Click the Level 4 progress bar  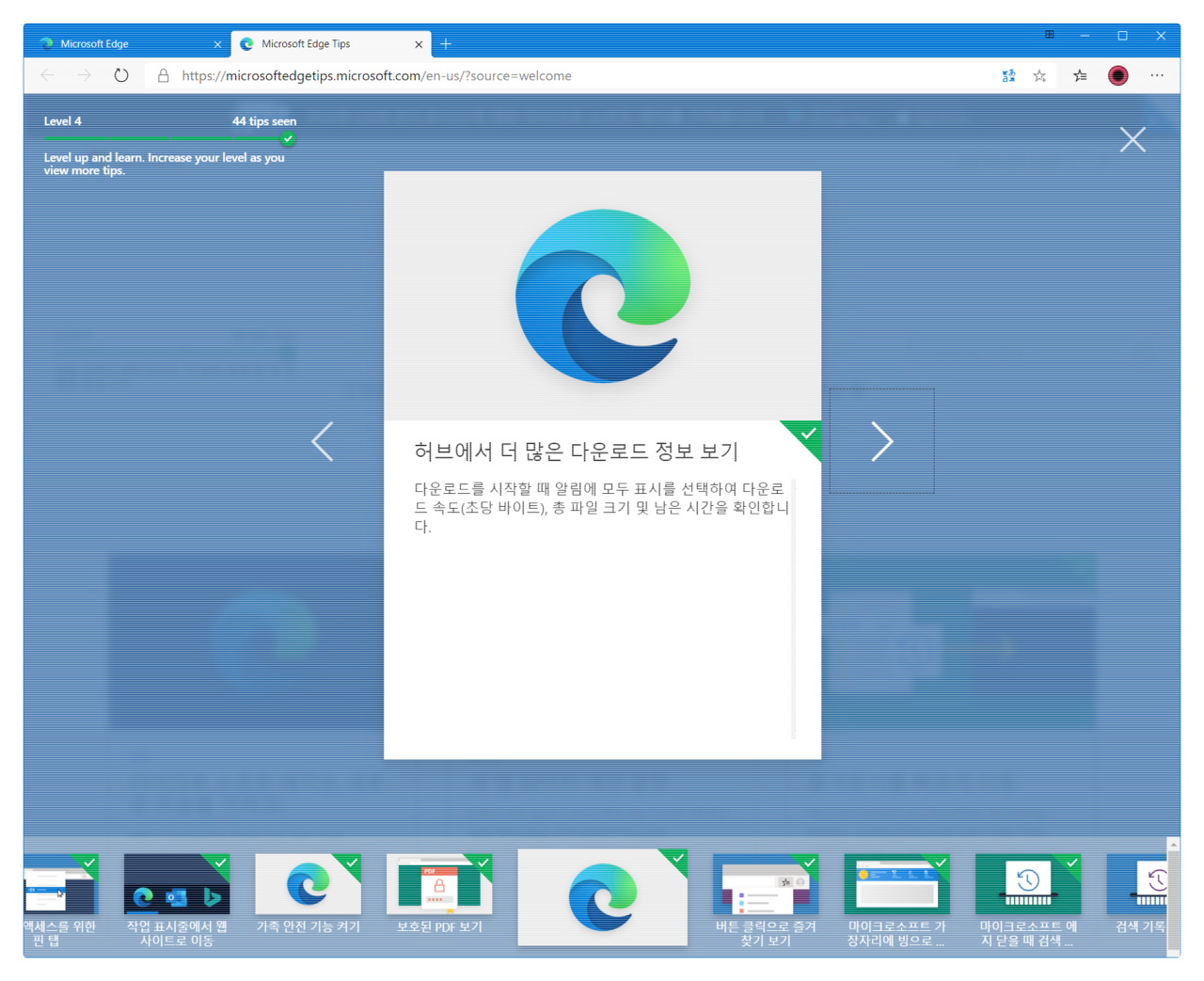click(x=169, y=139)
